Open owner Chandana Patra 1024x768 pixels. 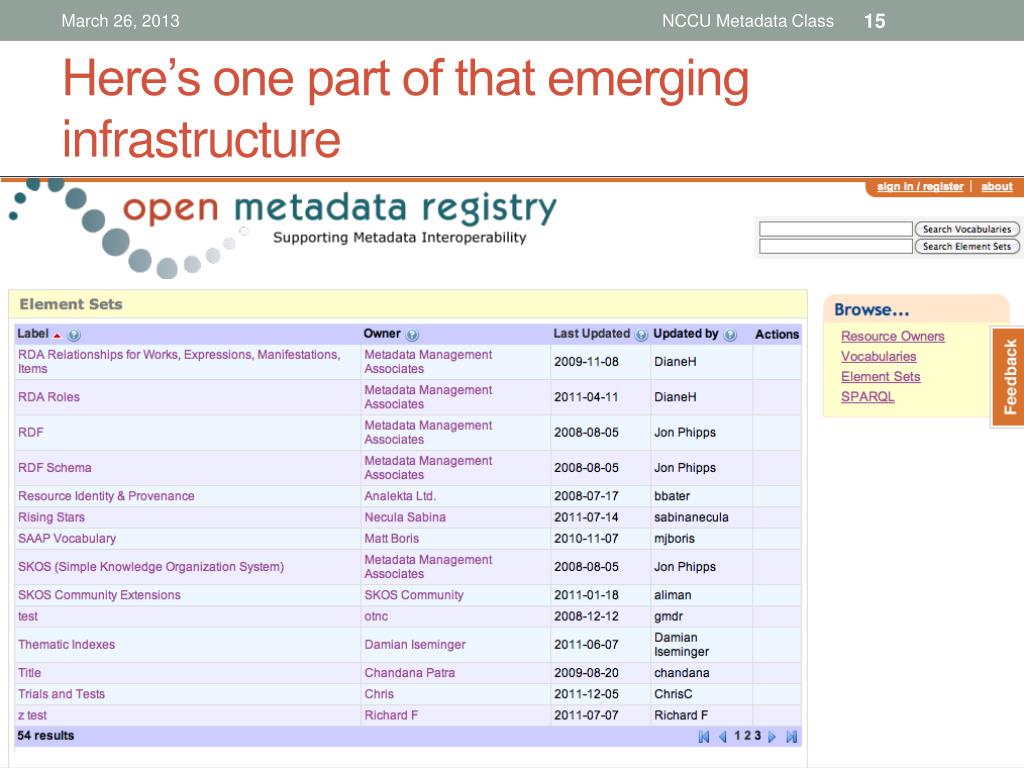click(x=409, y=673)
